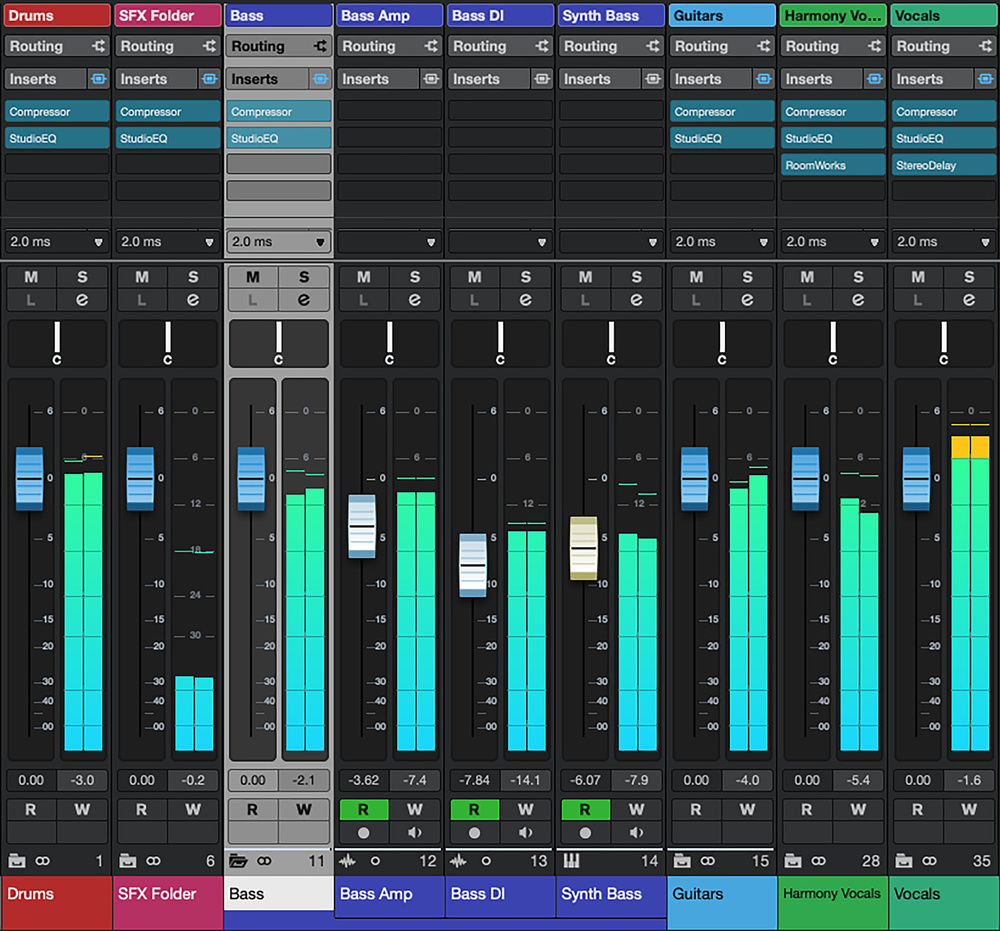Edit channel settings for Harmony Vocals
This screenshot has width=1000, height=931.
click(858, 300)
